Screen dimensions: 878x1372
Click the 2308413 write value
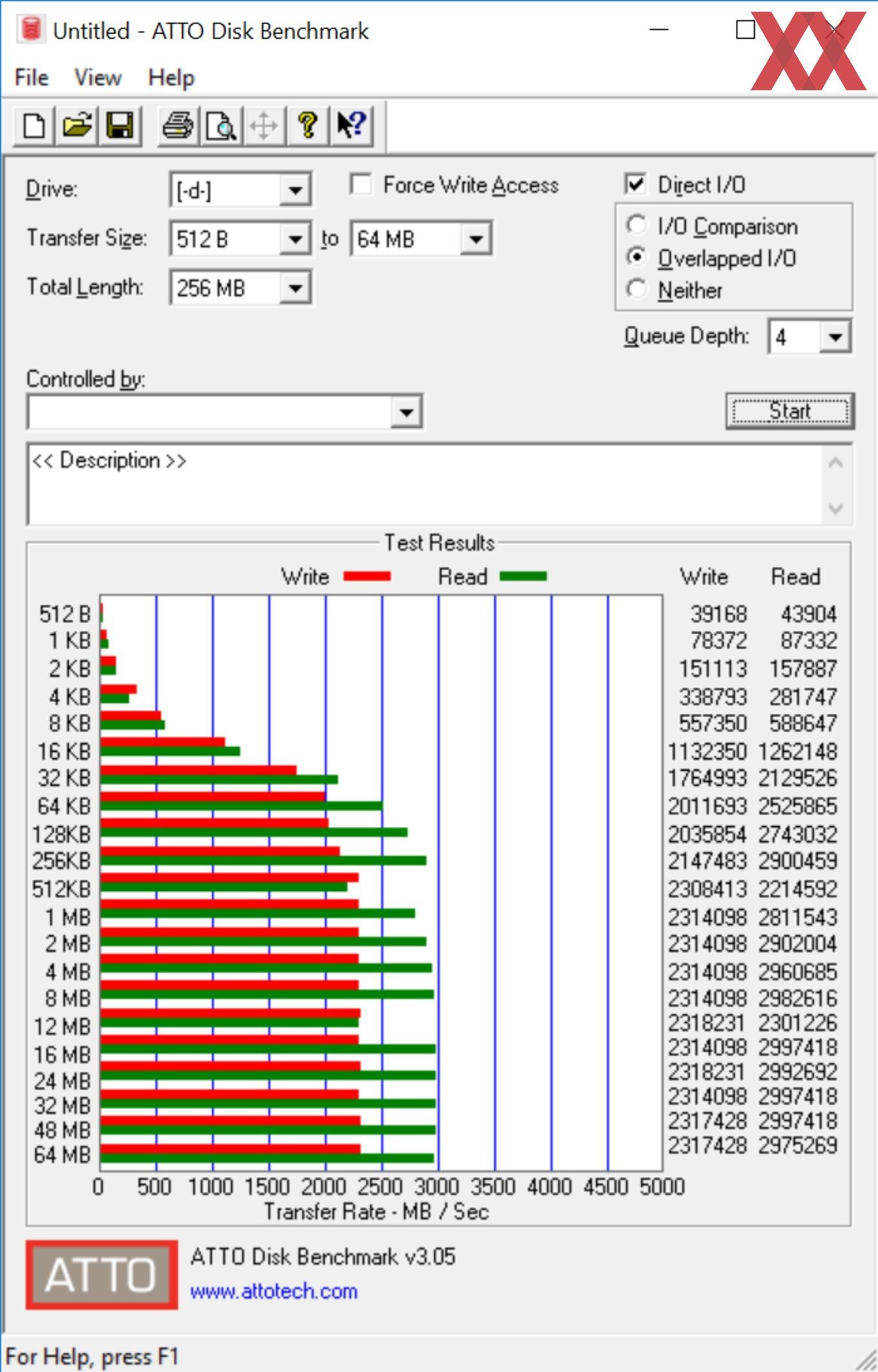(707, 889)
